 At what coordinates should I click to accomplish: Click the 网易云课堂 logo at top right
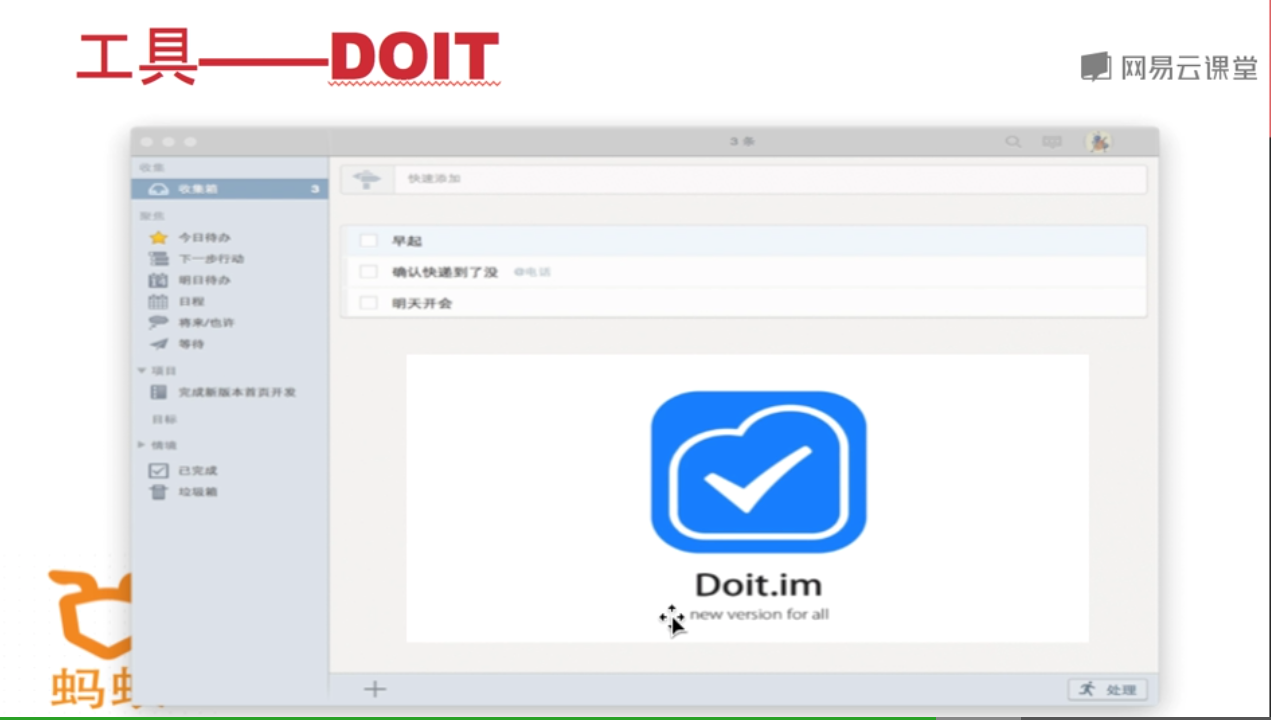point(1168,67)
